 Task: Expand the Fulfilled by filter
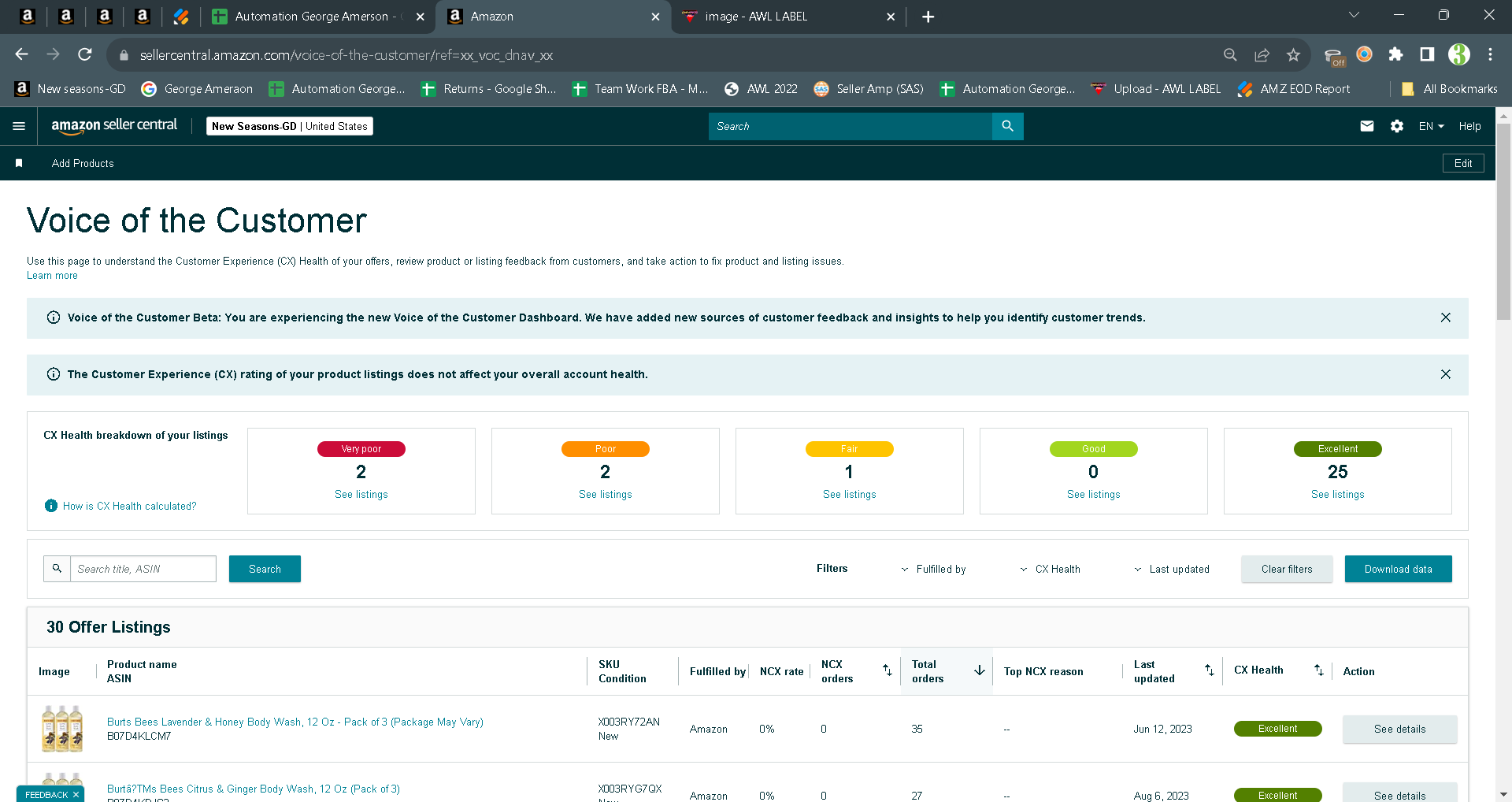tap(933, 569)
